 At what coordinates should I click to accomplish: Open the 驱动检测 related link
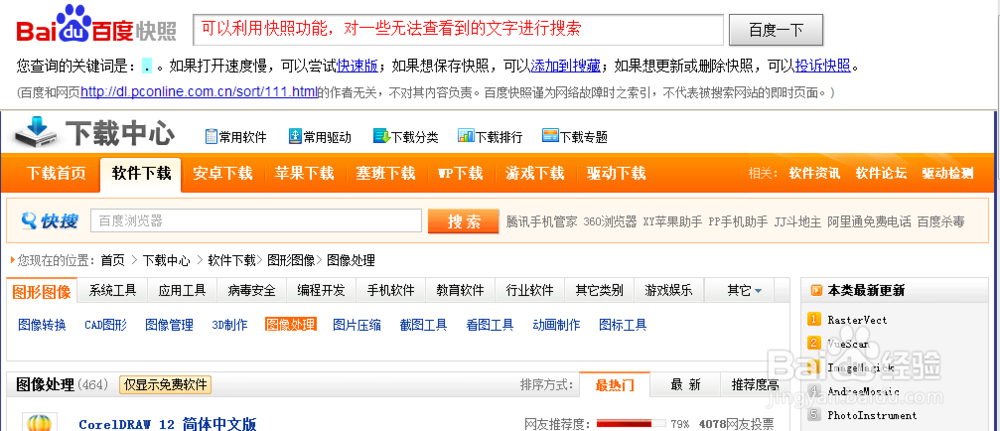click(947, 173)
